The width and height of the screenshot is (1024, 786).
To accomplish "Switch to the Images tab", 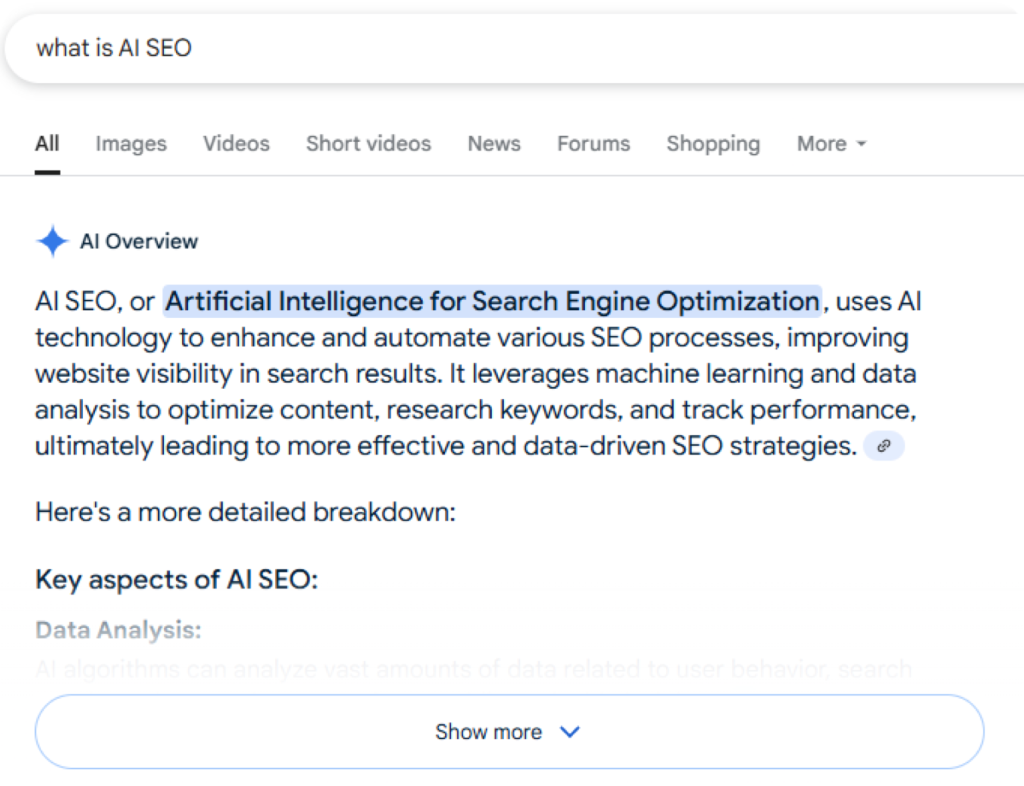I will pyautogui.click(x=131, y=144).
